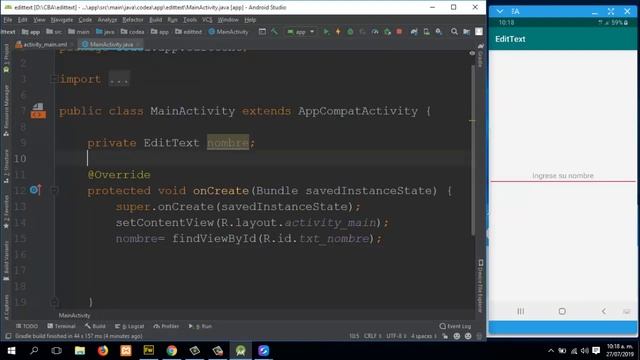Click the editor vertical scrollbar
This screenshot has height=360, width=640.
(473, 149)
